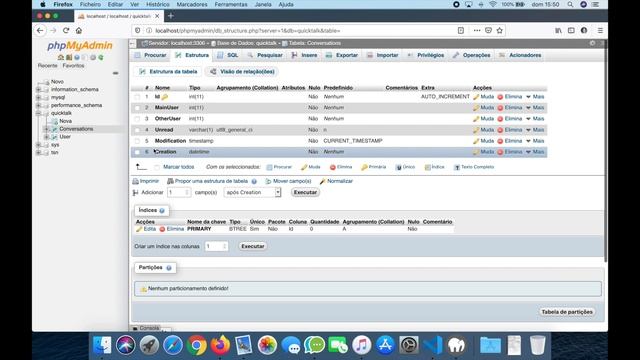Go back with the browser back arrow

pyautogui.click(x=40, y=31)
